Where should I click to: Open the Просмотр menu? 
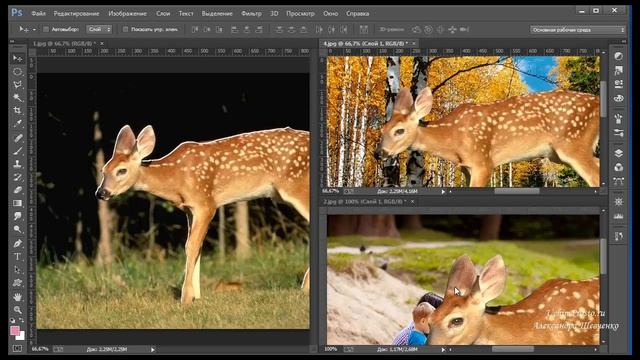coord(300,13)
